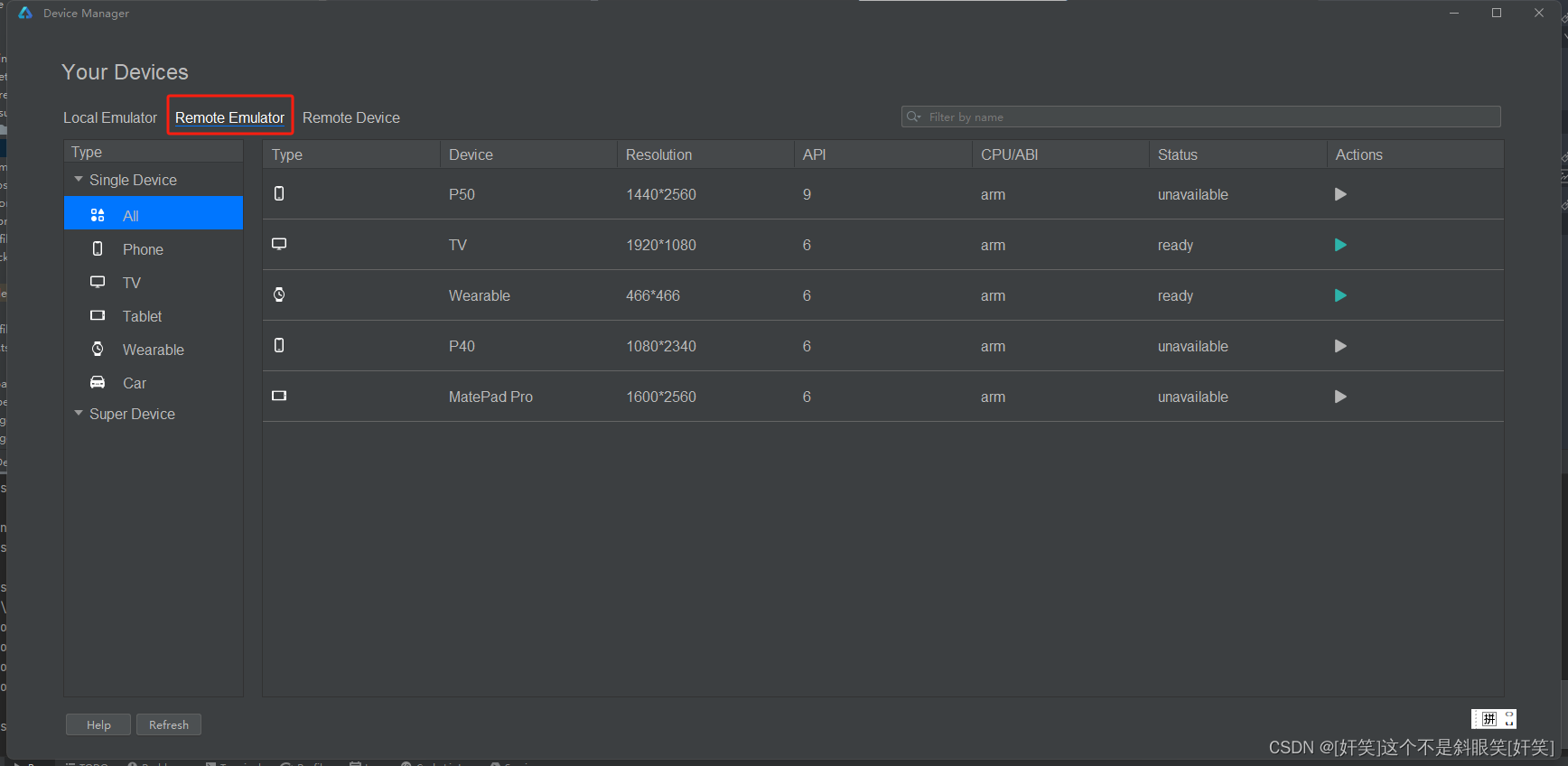
Task: Open Help for Device Manager
Action: 98,724
